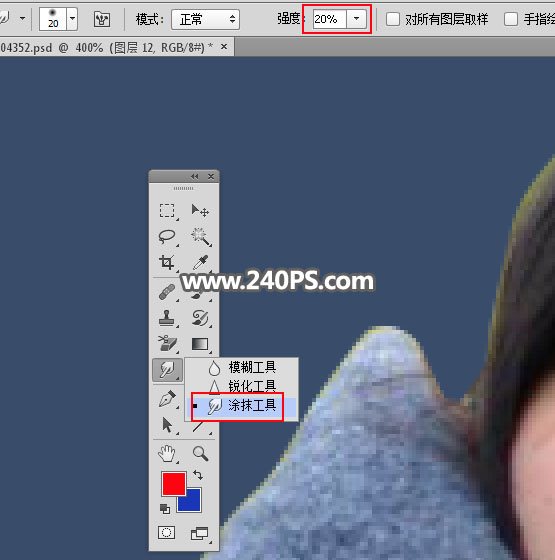The height and width of the screenshot is (560, 555).
Task: Select the Gradient tool
Action: click(x=200, y=344)
